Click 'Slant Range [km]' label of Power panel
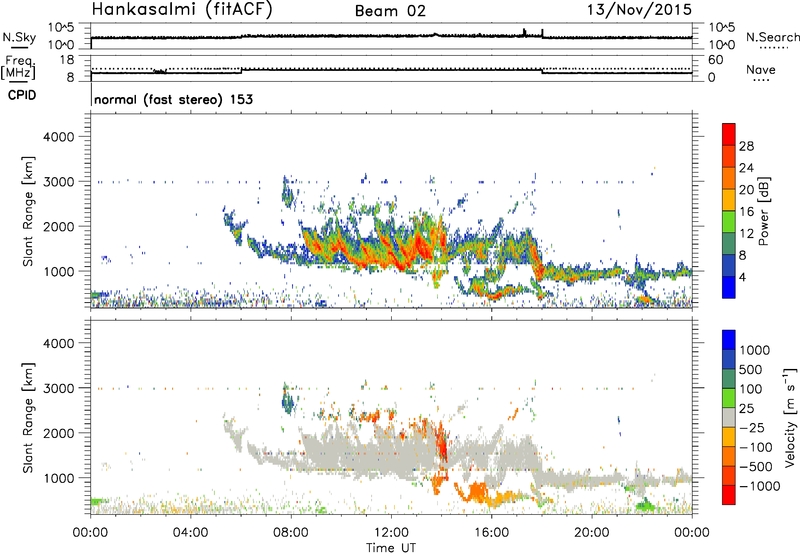 tap(28, 211)
